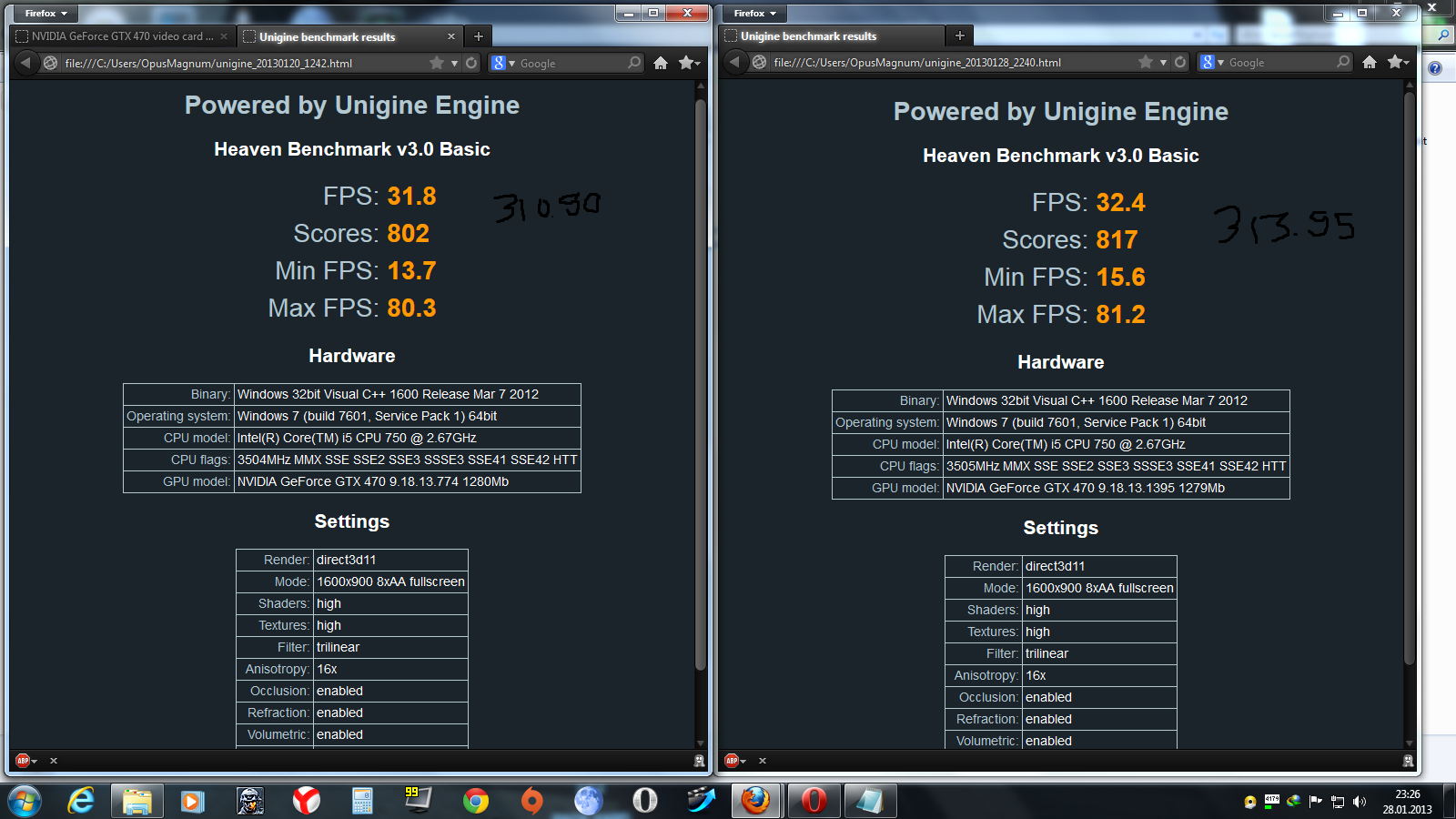
Task: Toggle the volume speaker in system tray
Action: 1360,802
